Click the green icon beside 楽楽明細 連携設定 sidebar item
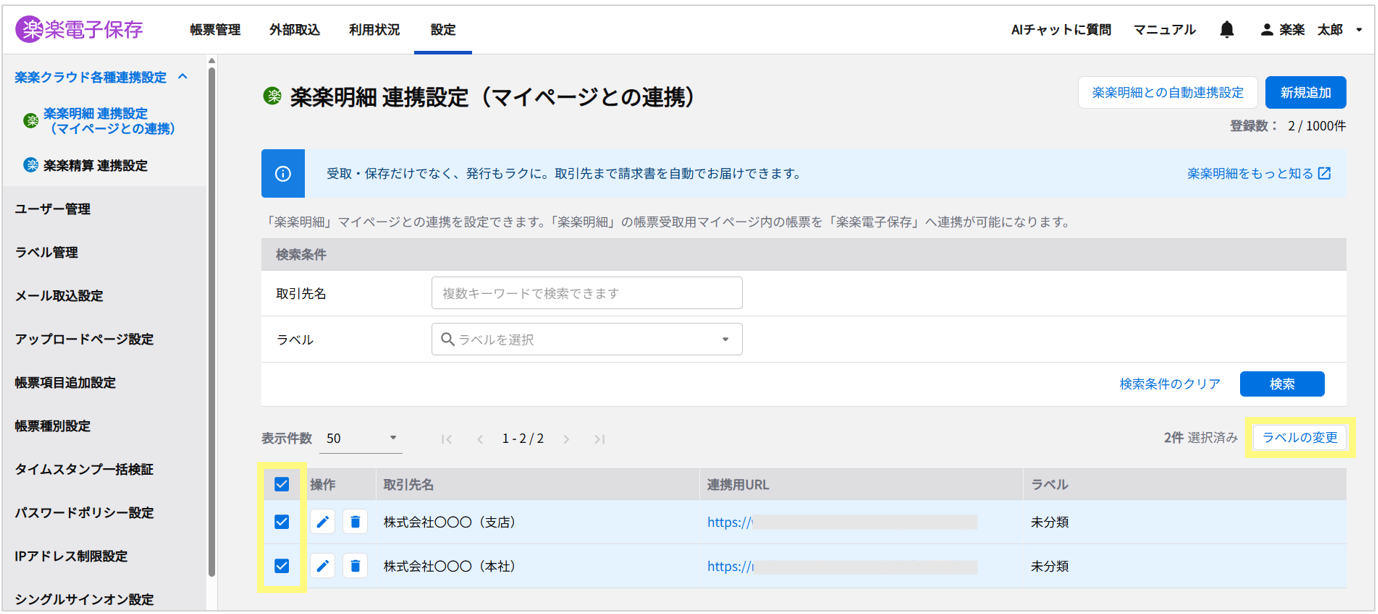This screenshot has height=614, width=1378. pos(31,121)
